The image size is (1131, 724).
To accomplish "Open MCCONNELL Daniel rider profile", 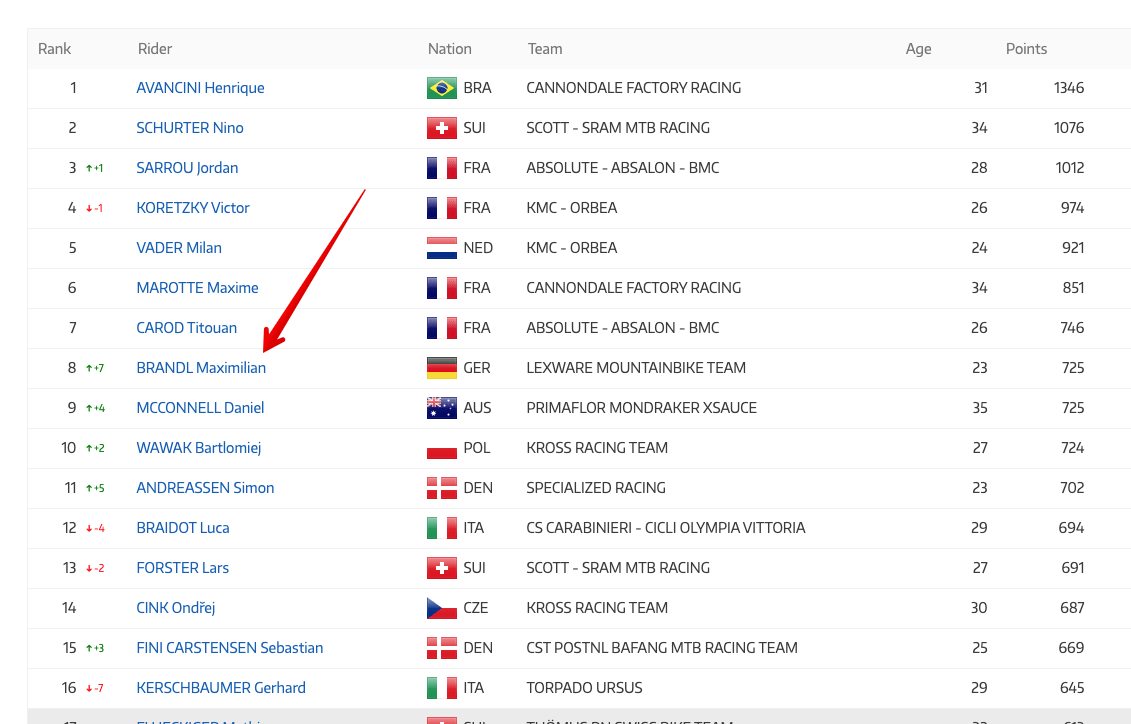I will 200,408.
